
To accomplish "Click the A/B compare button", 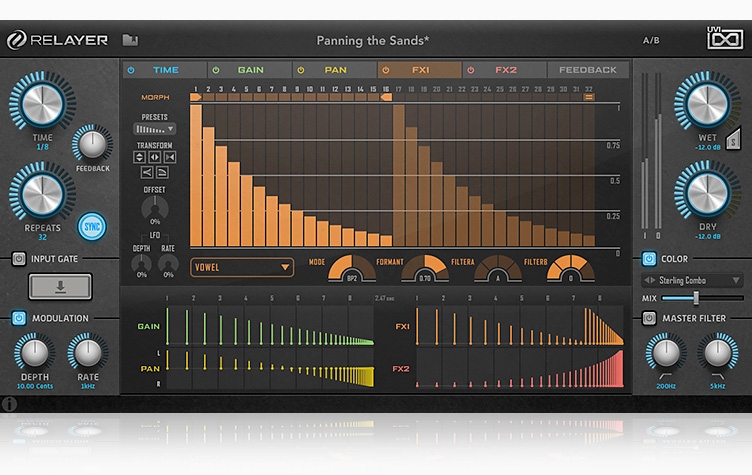I will 651,41.
